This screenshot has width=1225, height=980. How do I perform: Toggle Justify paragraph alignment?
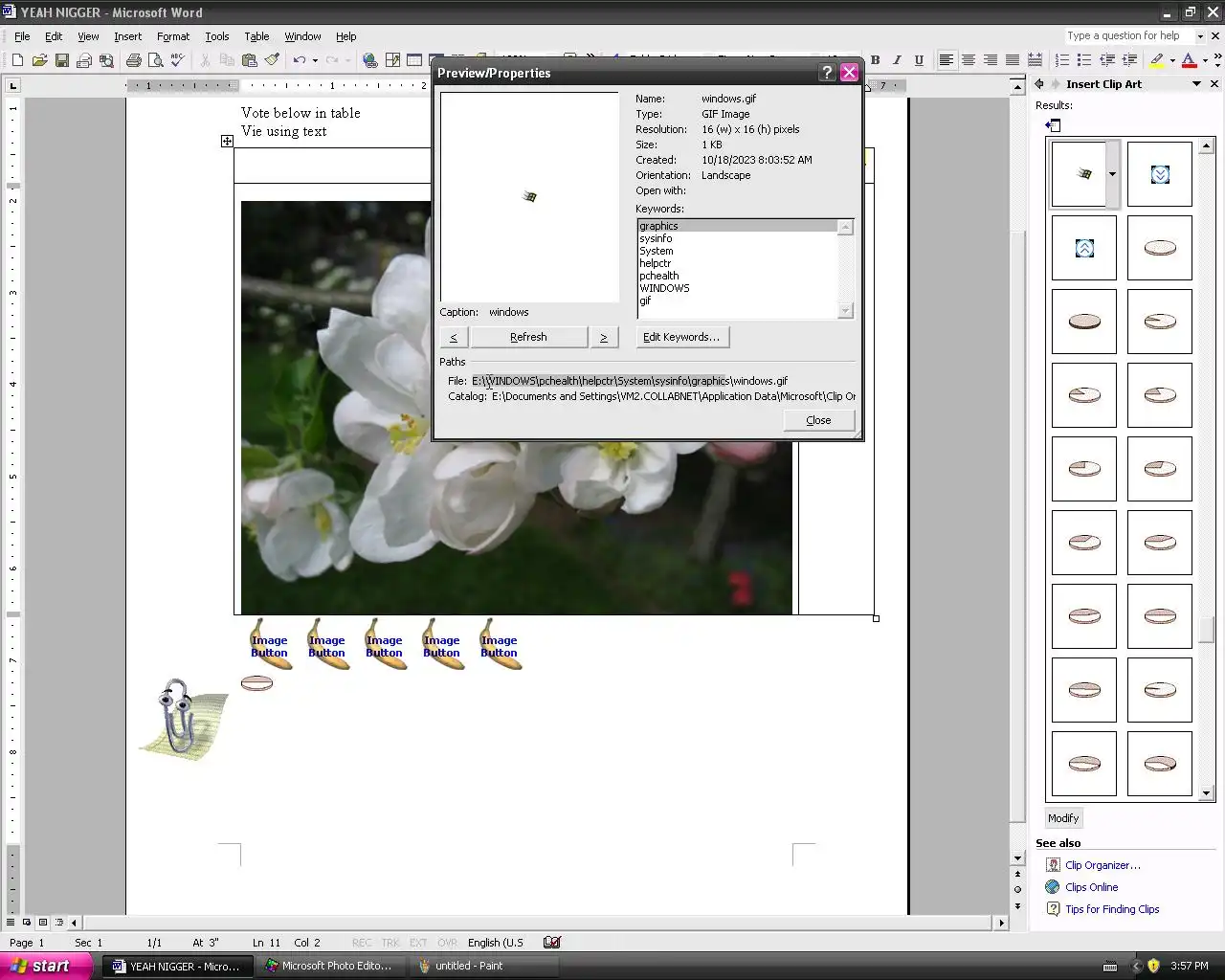(1013, 60)
